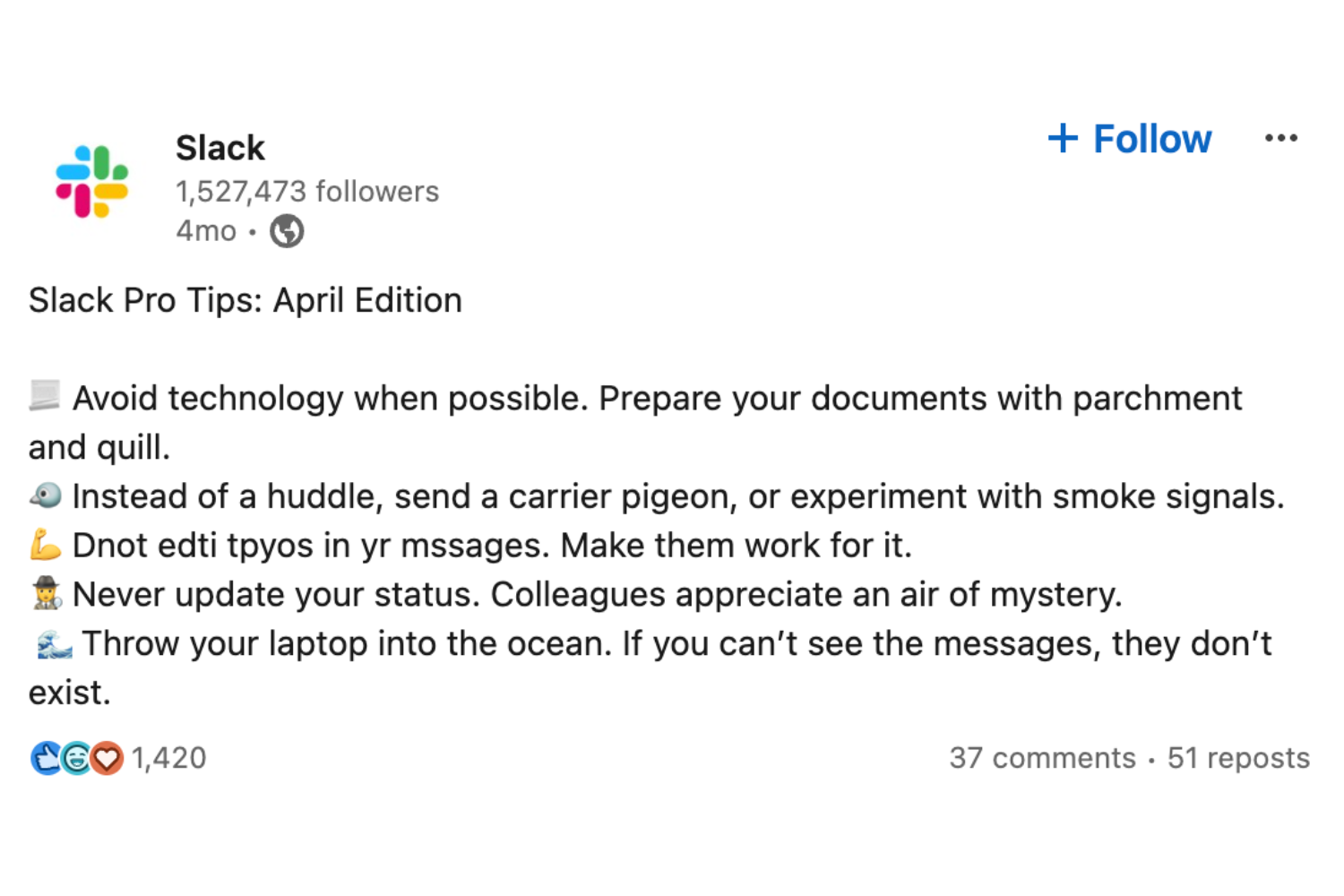
Task: Open Slack's profile via its name
Action: pos(220,147)
